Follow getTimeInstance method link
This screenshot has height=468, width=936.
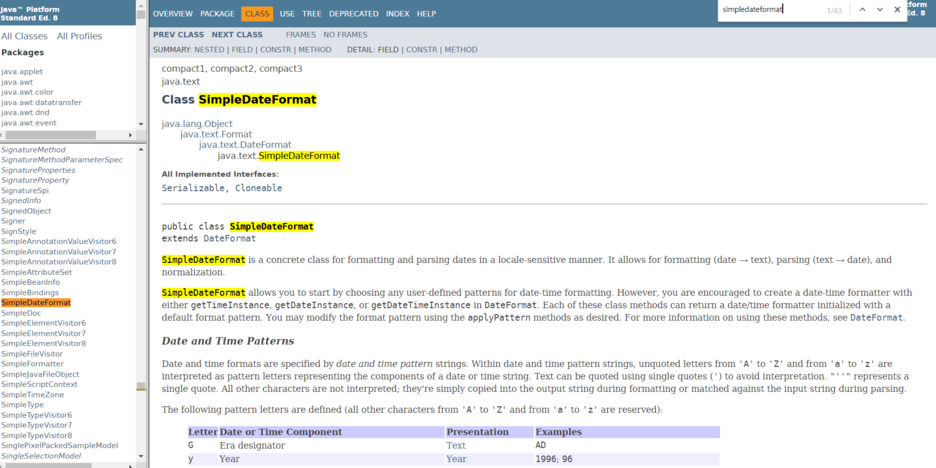click(230, 305)
